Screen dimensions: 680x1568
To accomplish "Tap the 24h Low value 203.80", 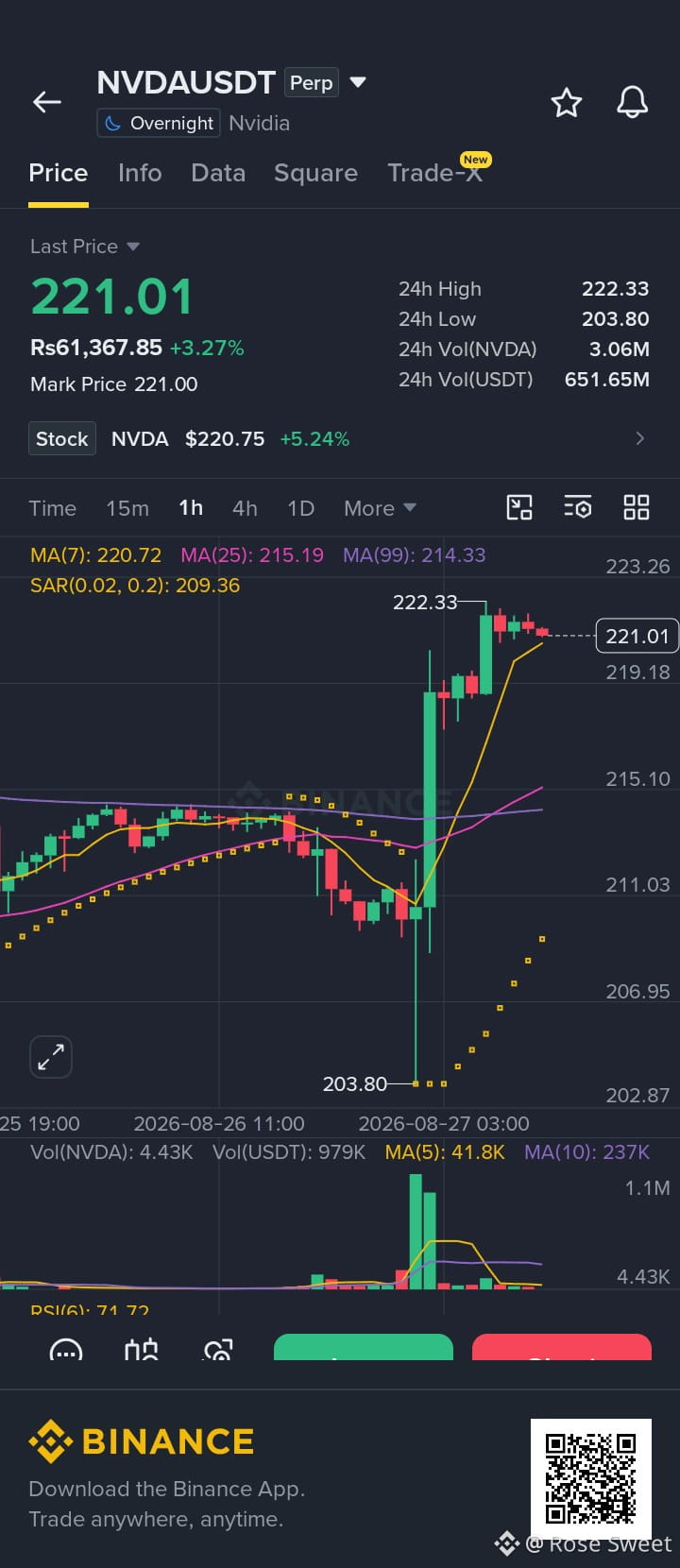I will click(615, 319).
